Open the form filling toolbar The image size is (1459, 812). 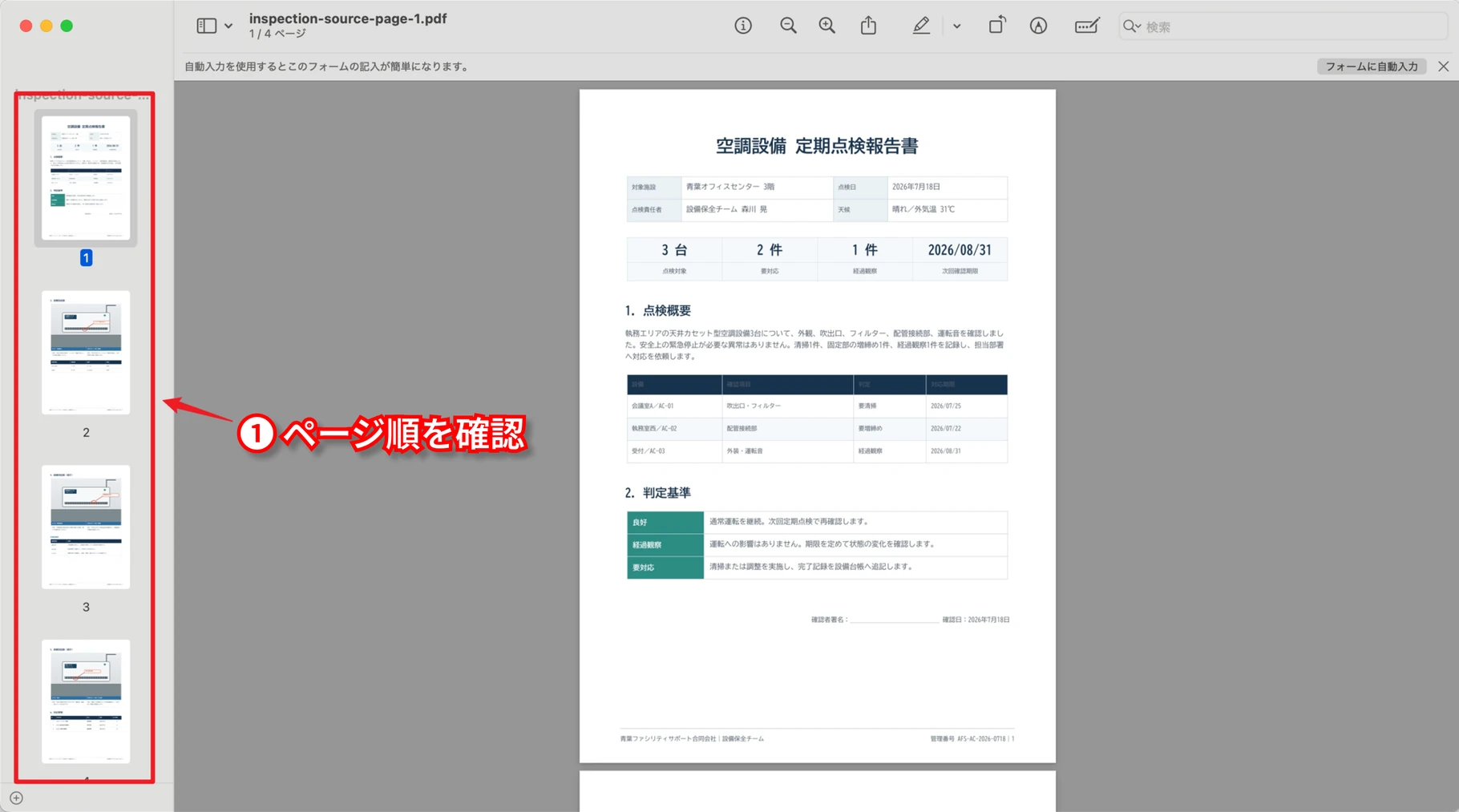pyautogui.click(x=1086, y=26)
